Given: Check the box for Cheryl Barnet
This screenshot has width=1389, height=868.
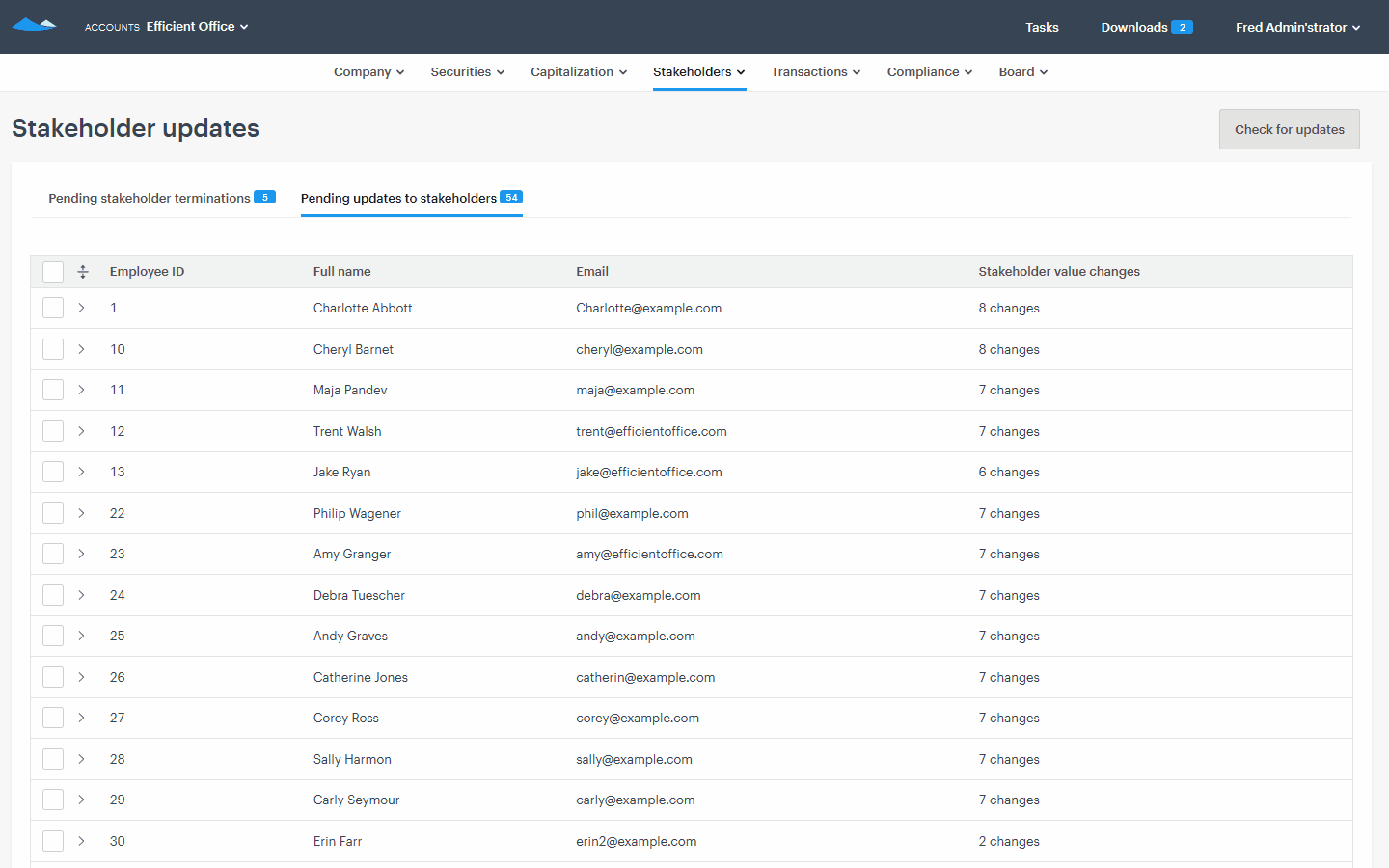Looking at the screenshot, I should [x=53, y=349].
